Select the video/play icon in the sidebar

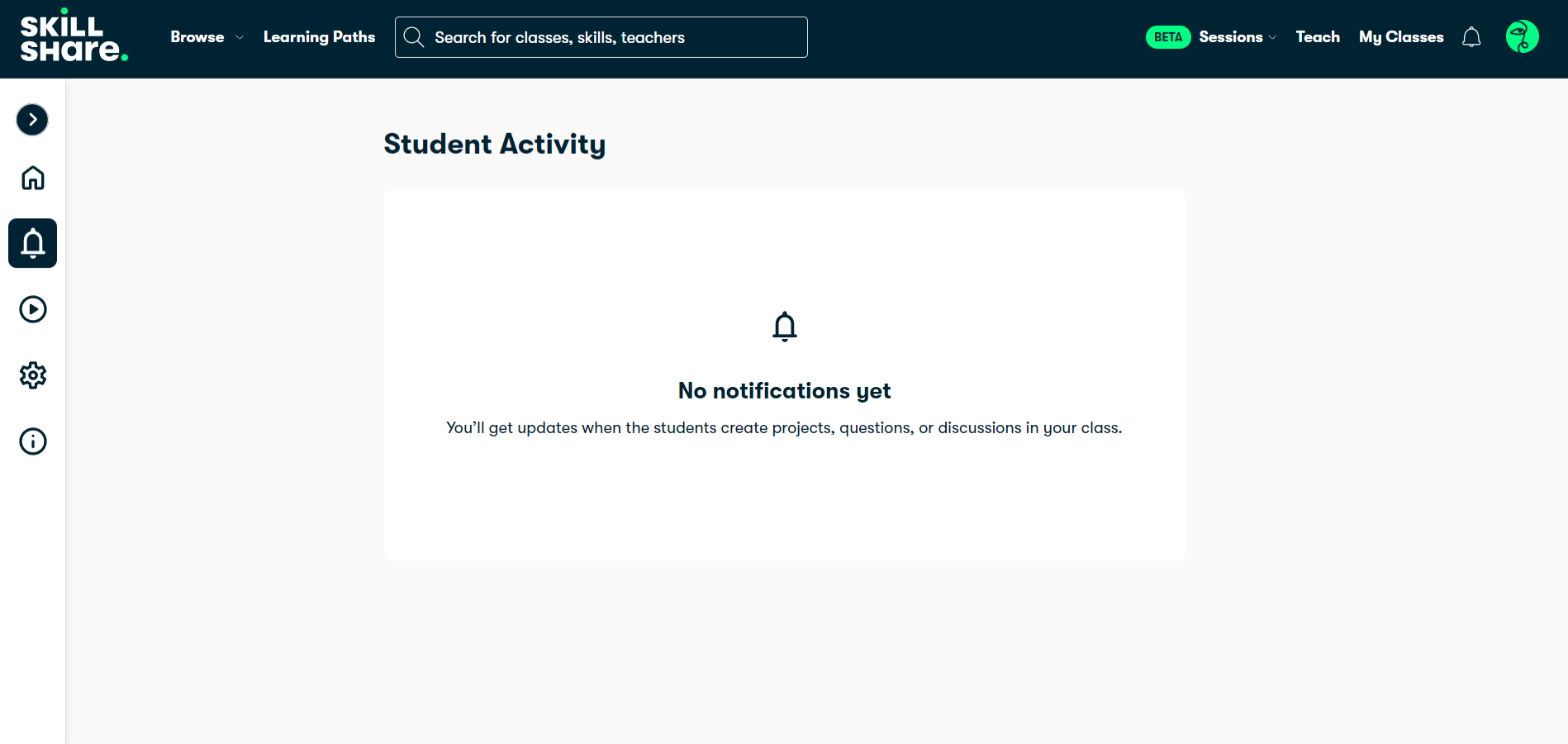[x=32, y=309]
